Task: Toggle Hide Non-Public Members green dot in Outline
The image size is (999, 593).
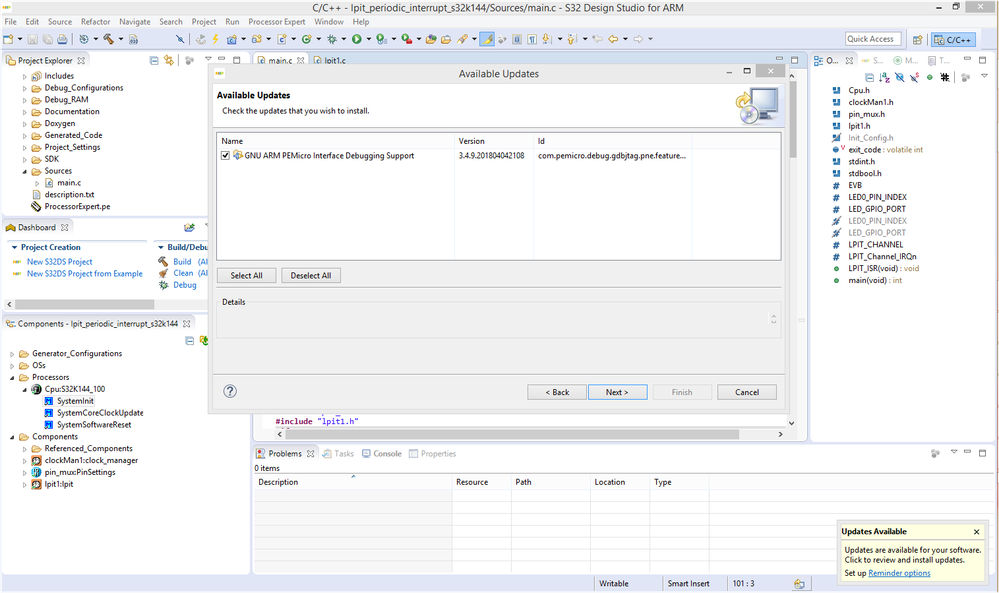Action: pyautogui.click(x=930, y=77)
